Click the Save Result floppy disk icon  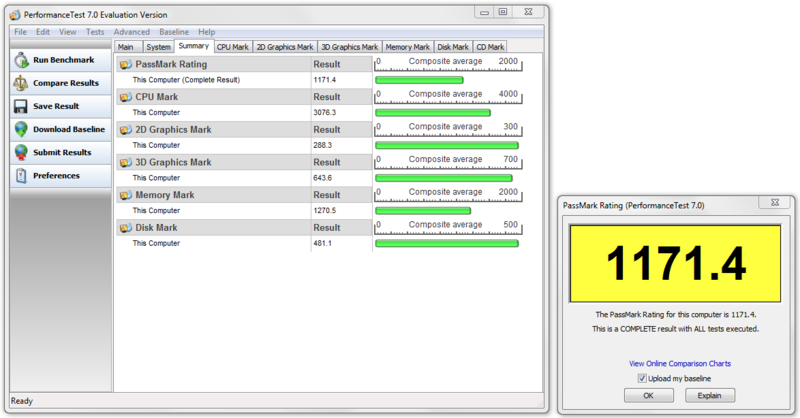[21, 106]
